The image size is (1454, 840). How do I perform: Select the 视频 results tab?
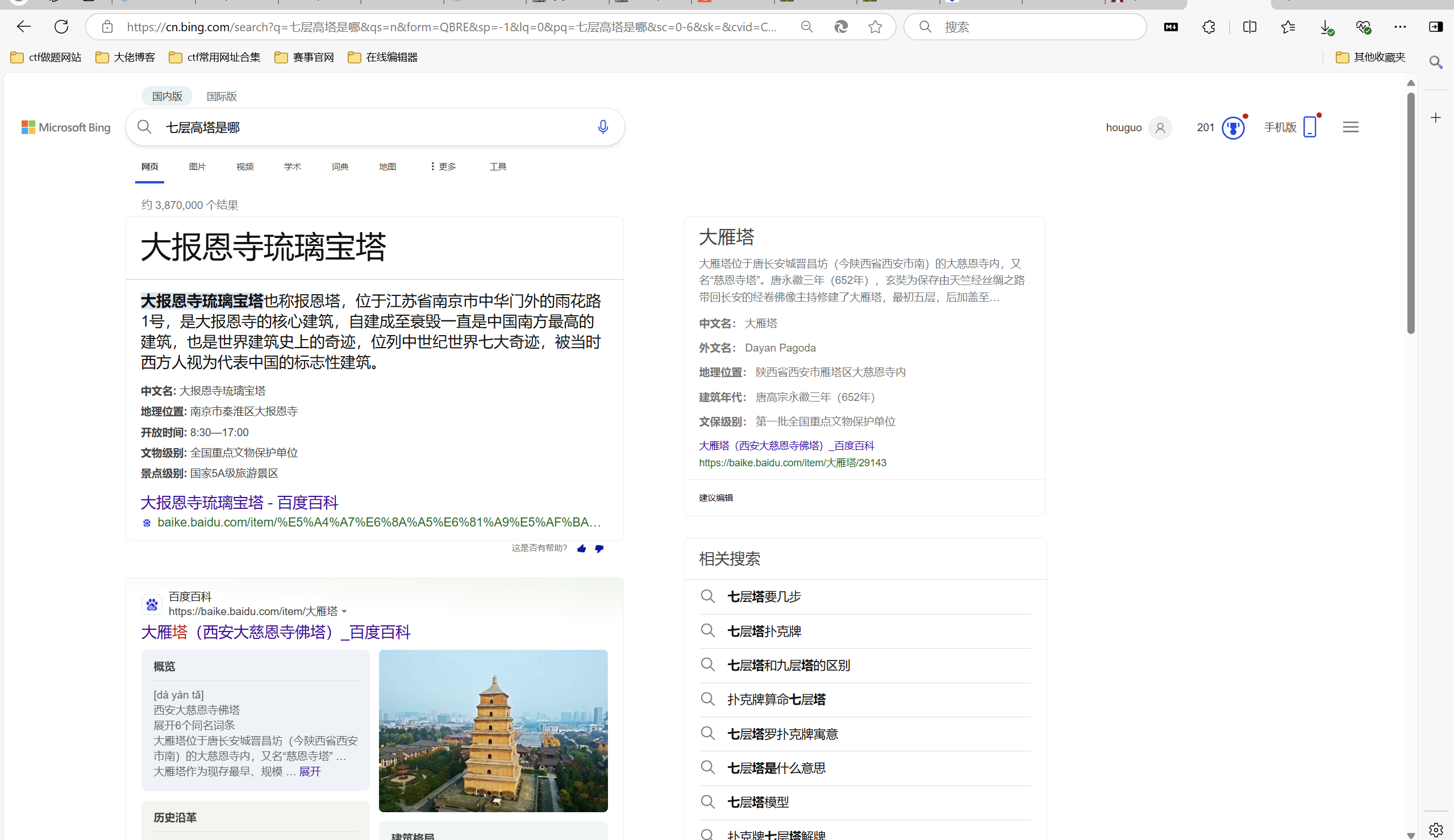[x=245, y=167]
